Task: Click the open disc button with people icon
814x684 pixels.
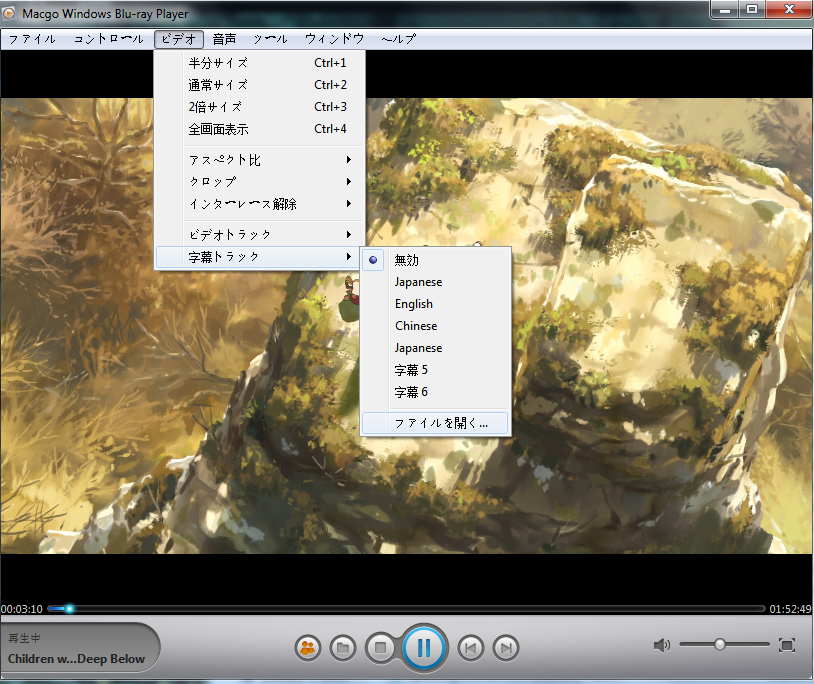Action: pyautogui.click(x=307, y=647)
